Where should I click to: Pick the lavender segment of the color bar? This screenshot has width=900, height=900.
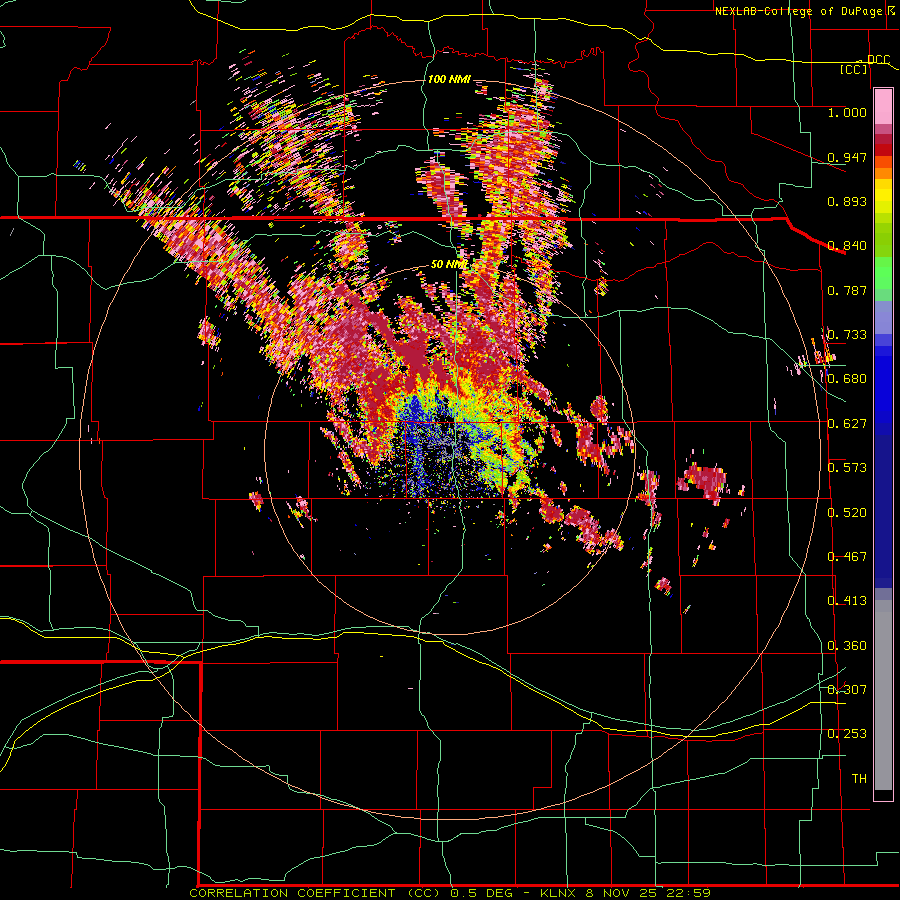click(883, 317)
